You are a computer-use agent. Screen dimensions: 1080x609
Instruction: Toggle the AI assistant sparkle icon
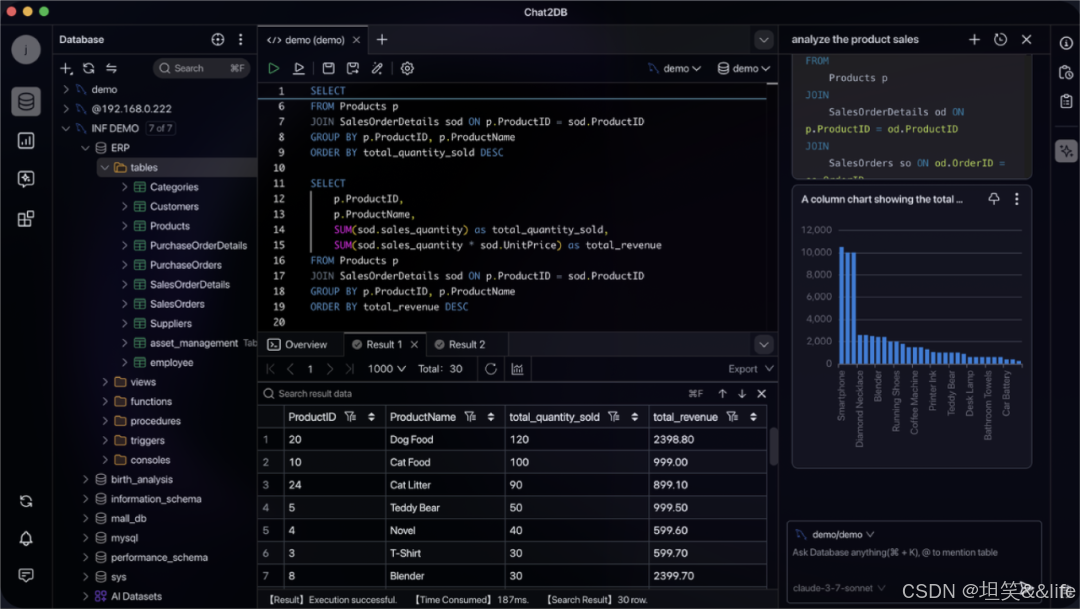(1066, 151)
